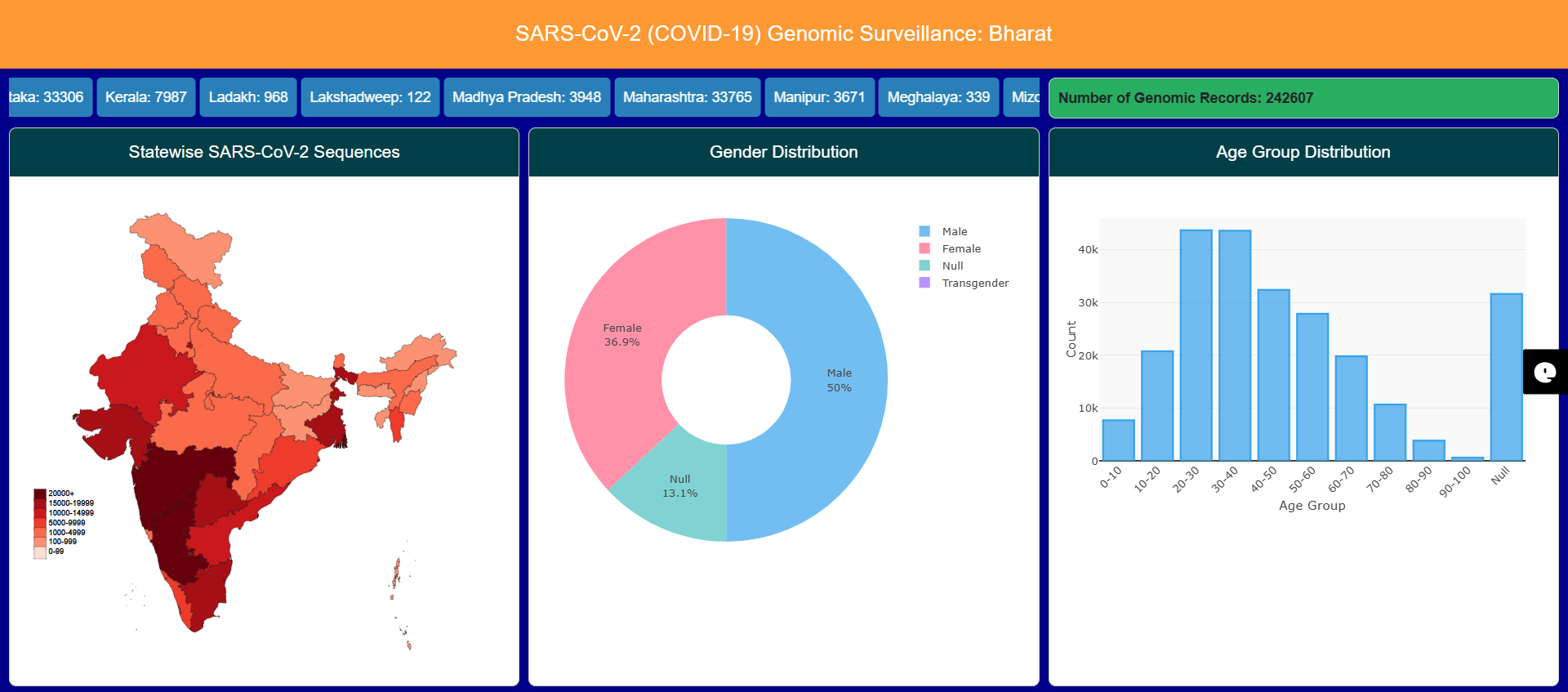Click the 20000+ dark red legend swatch

point(39,493)
